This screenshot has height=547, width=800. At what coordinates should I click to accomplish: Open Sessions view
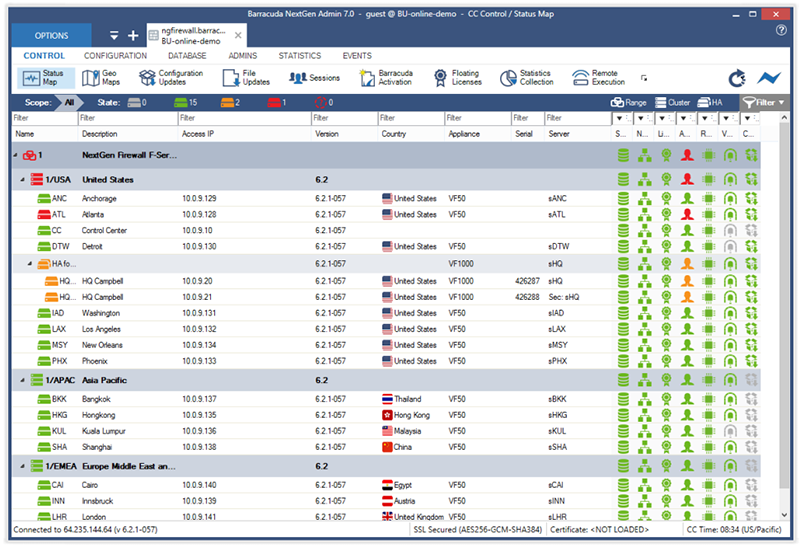314,78
